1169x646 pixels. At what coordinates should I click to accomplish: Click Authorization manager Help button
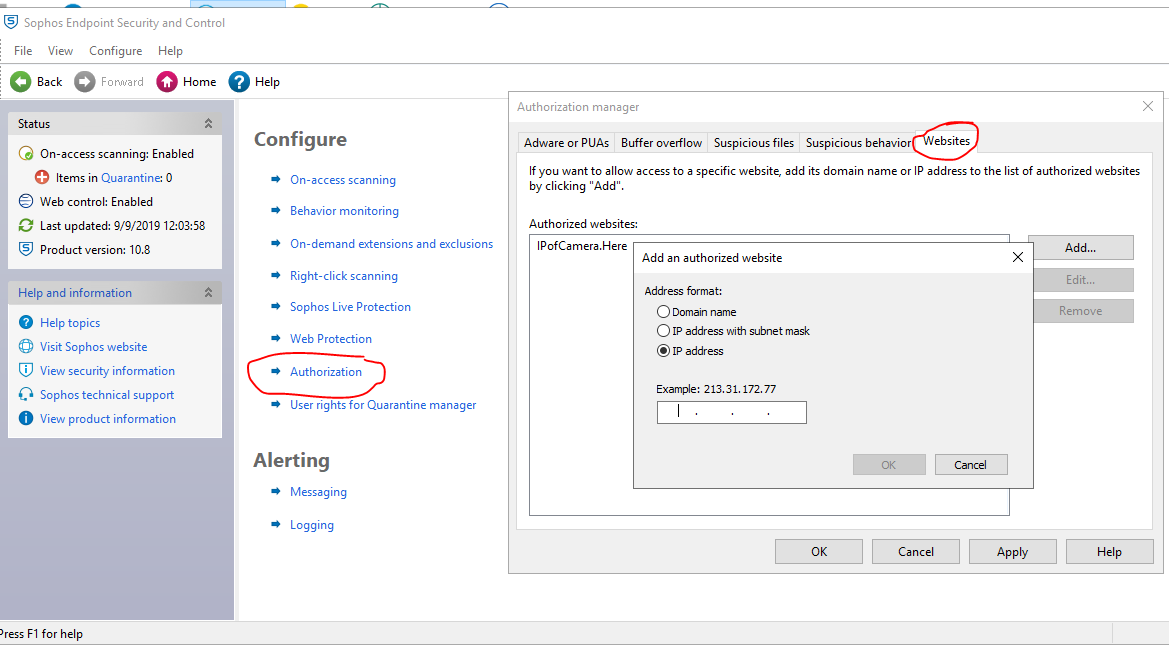(1109, 552)
